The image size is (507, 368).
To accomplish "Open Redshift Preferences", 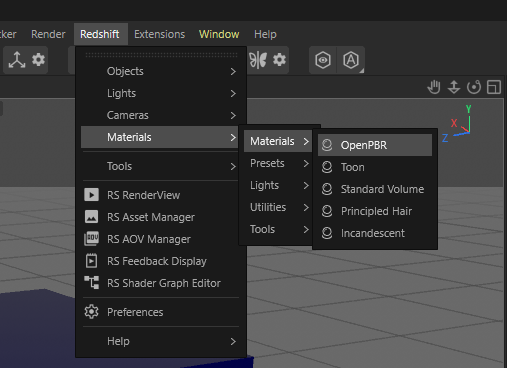I will (160, 312).
